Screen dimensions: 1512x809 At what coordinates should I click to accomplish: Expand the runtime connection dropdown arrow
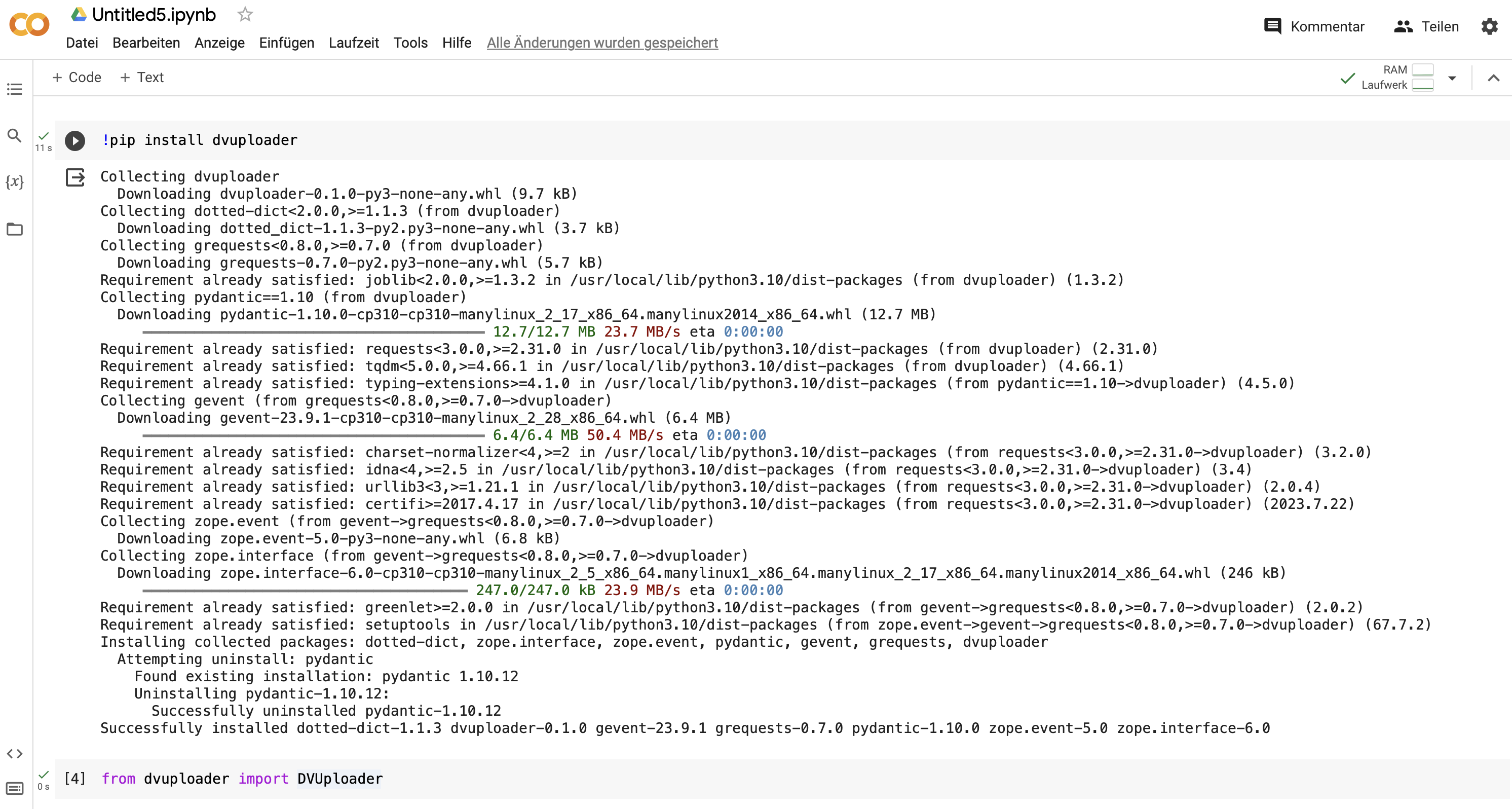(1452, 78)
